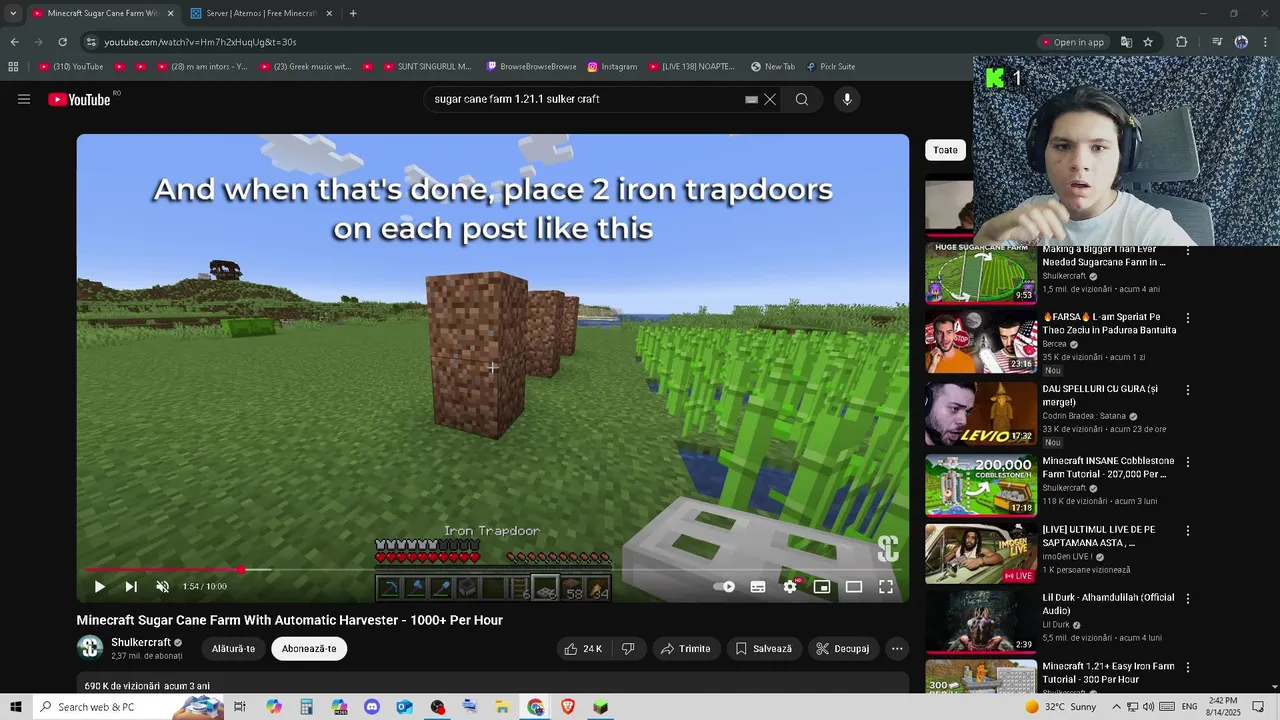
Task: Open 'Making a Bigger Than Ever' sugarcane video thumbnail
Action: pos(980,273)
